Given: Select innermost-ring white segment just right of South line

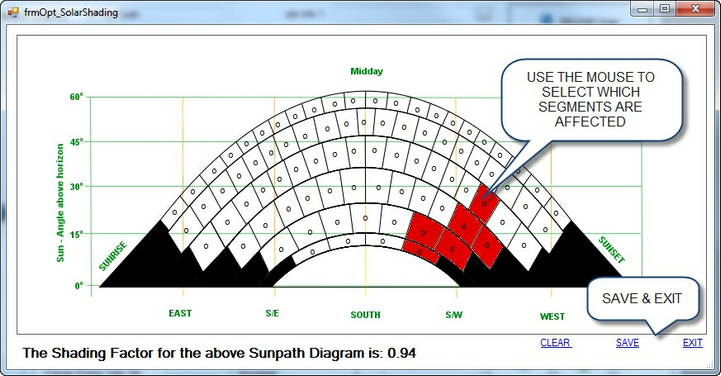Looking at the screenshot, I should click(384, 242).
